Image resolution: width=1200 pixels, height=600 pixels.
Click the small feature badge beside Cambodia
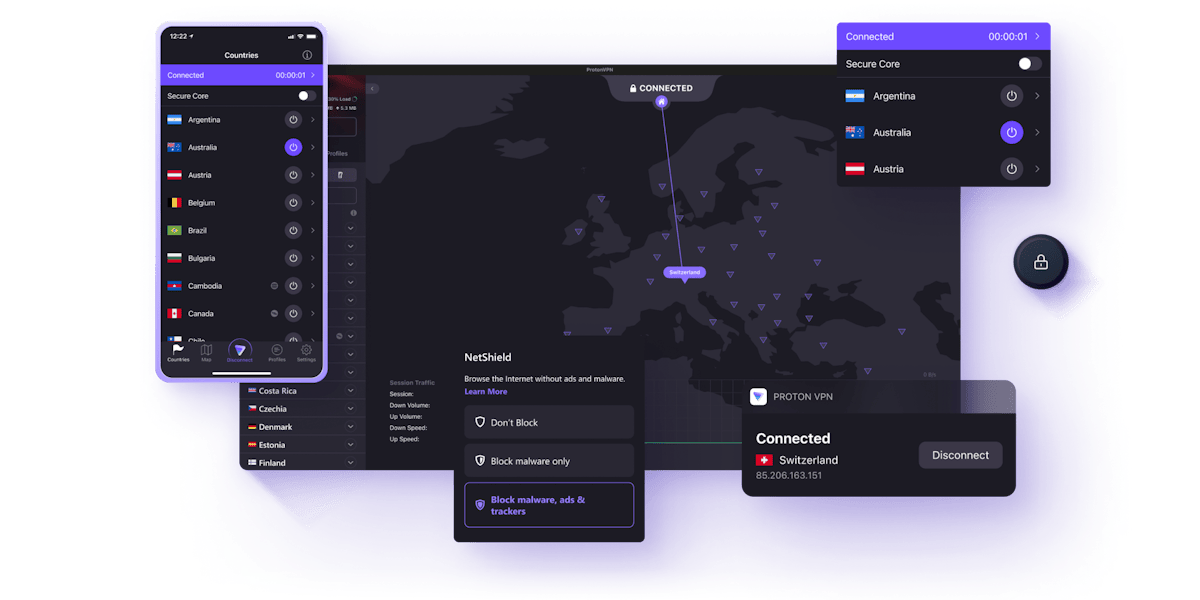tap(274, 286)
